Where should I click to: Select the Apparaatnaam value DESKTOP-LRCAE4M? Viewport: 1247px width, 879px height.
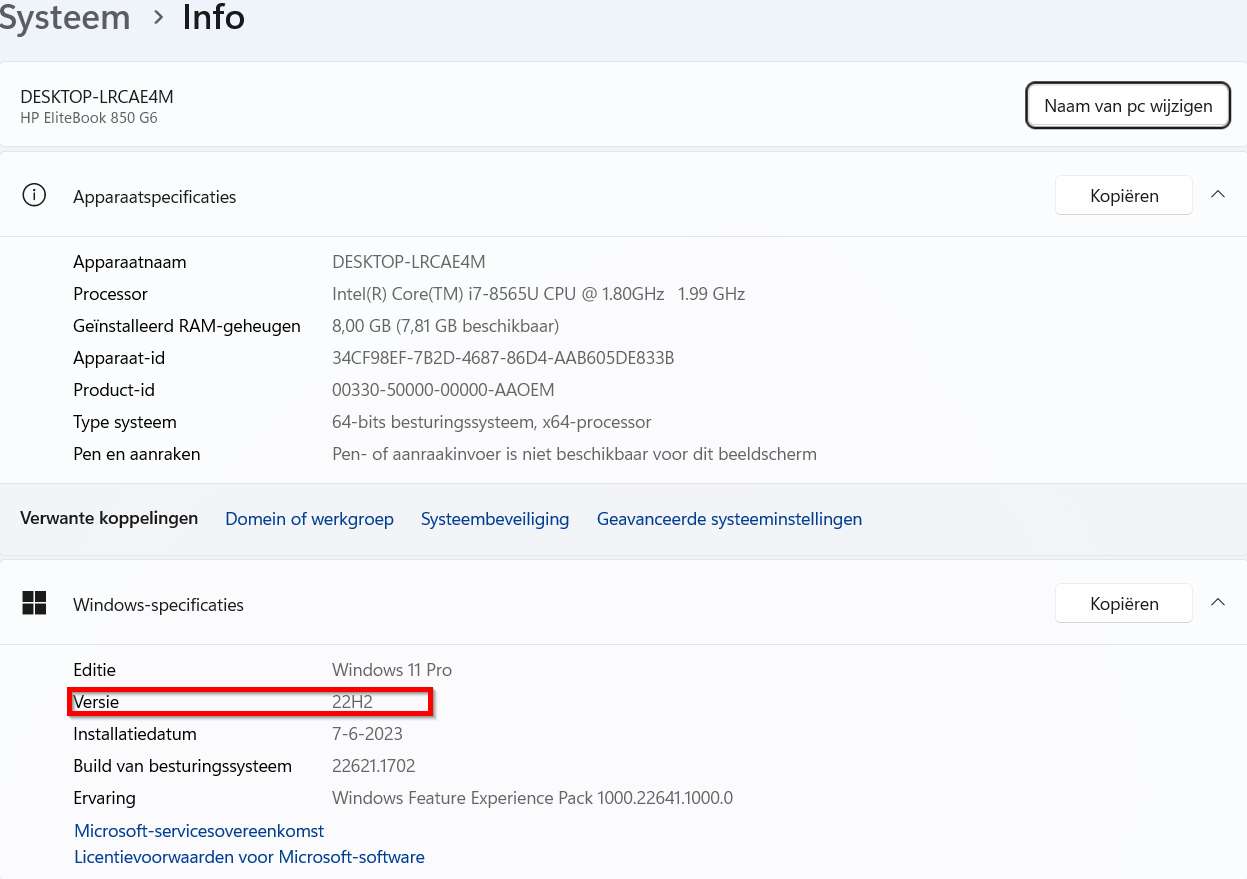click(x=408, y=262)
